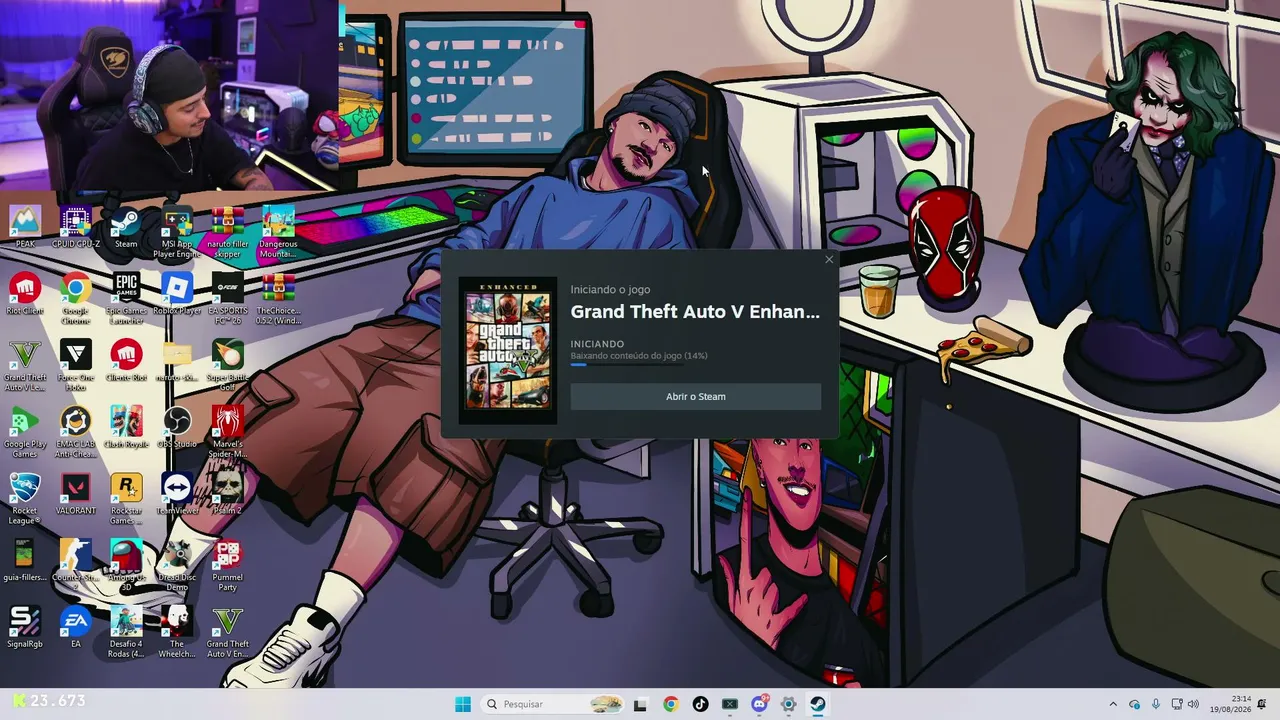This screenshot has width=1280, height=720.
Task: Launch Dread Disc Demo shortcut
Action: tap(177, 566)
